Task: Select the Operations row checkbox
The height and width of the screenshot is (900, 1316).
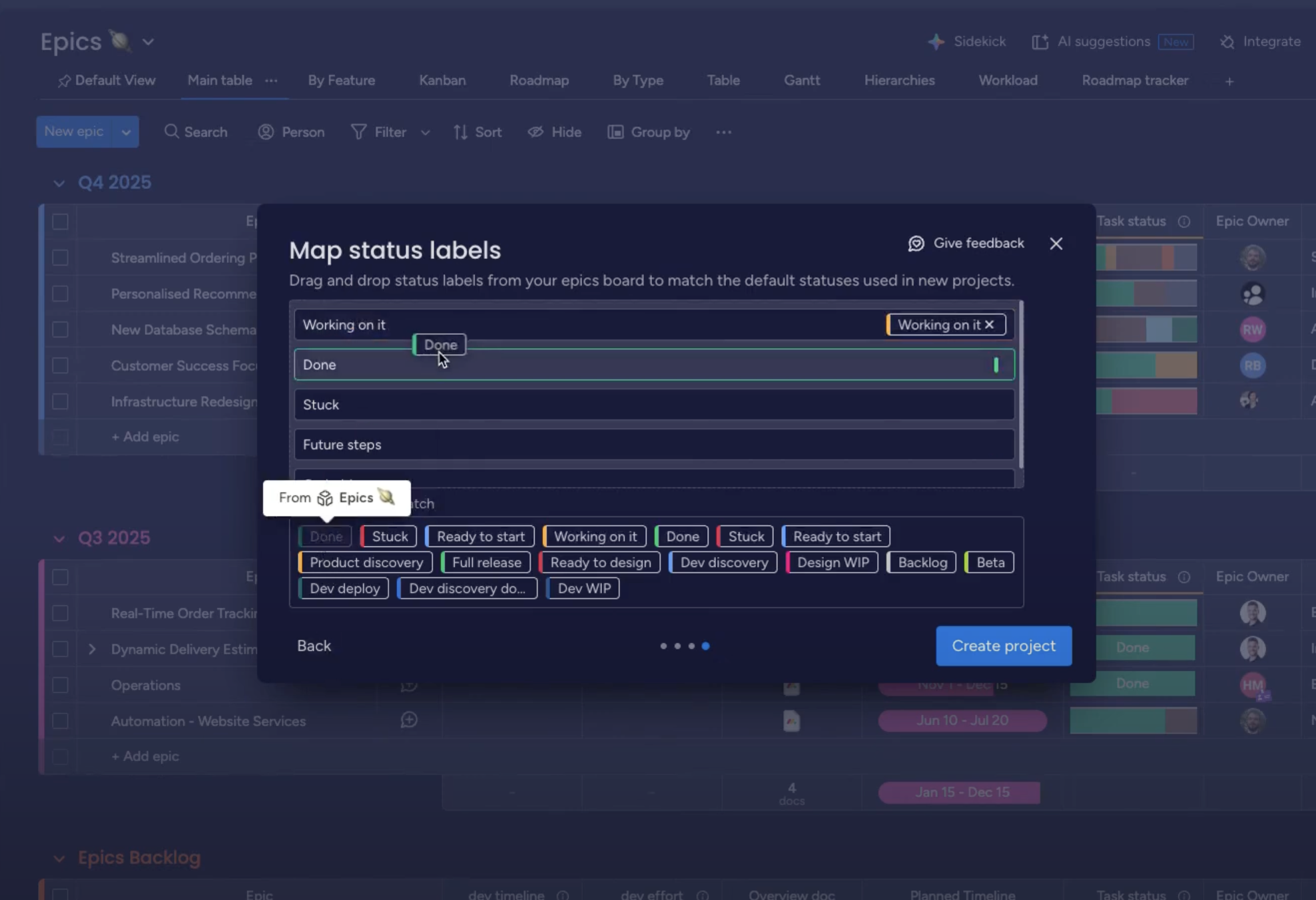Action: point(60,685)
